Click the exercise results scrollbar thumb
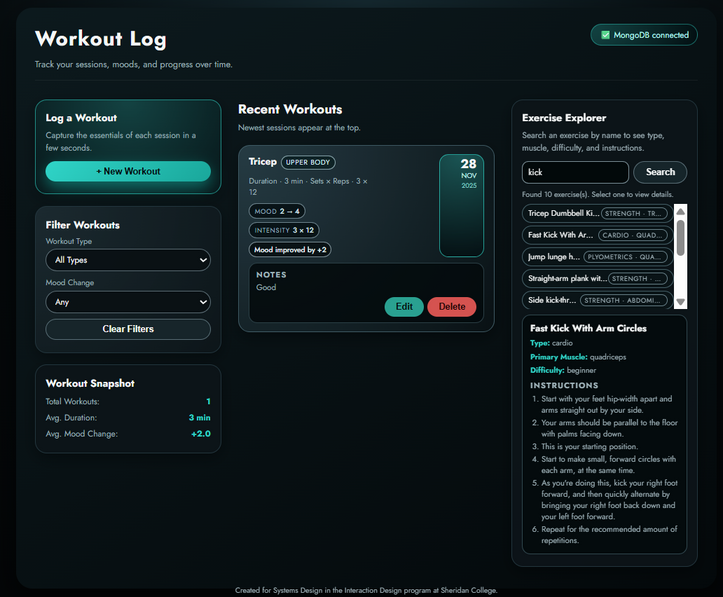Screen dimensions: 723x597 click(681, 237)
